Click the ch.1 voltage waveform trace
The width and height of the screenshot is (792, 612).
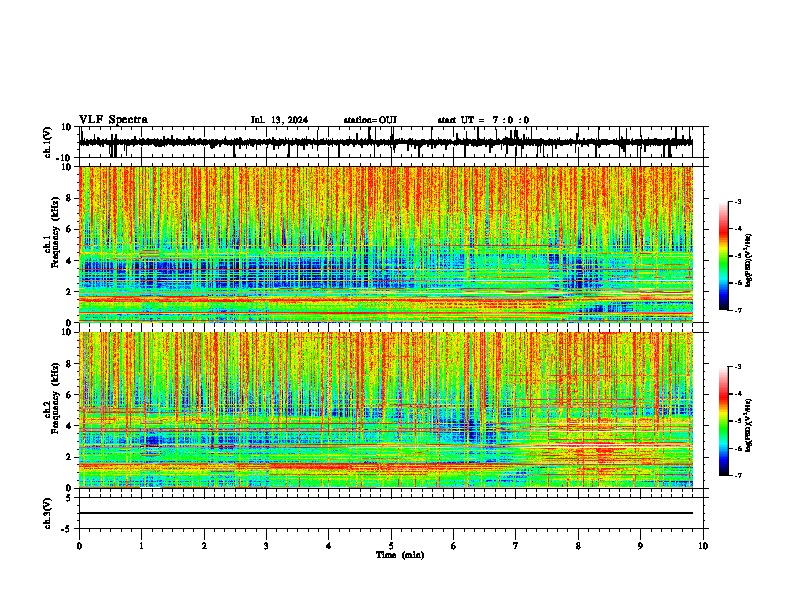(385, 142)
